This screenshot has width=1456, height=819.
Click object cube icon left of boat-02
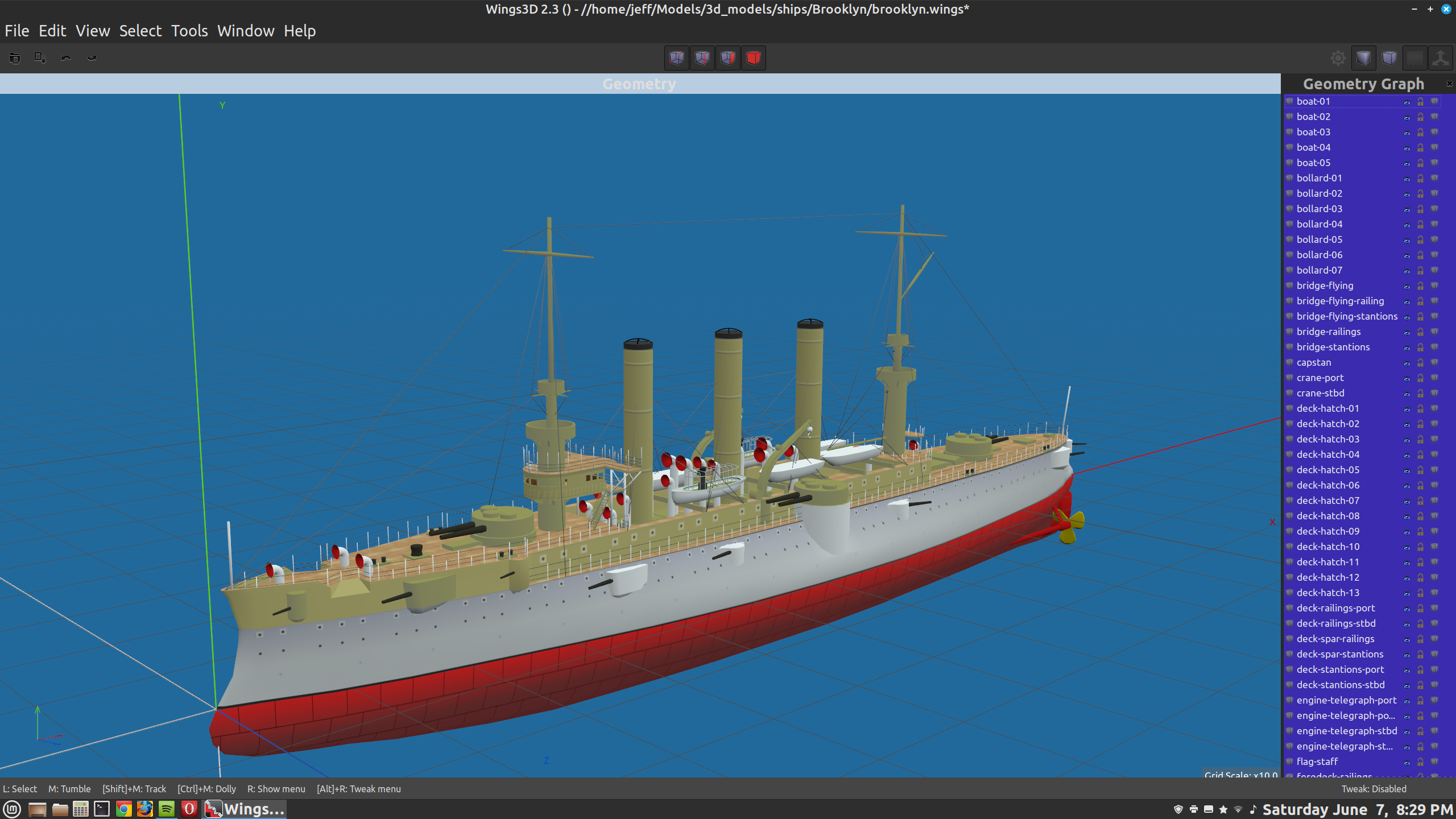click(x=1290, y=117)
